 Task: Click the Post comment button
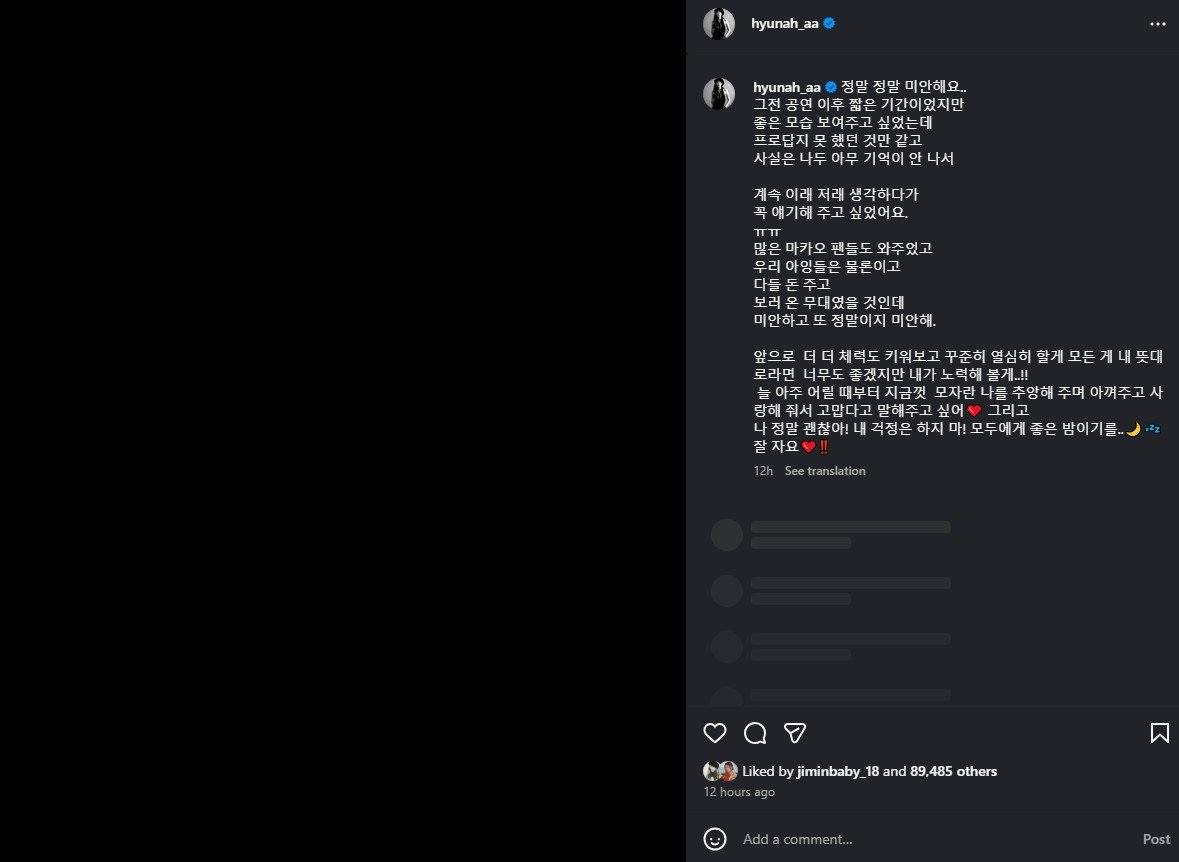coord(1156,839)
